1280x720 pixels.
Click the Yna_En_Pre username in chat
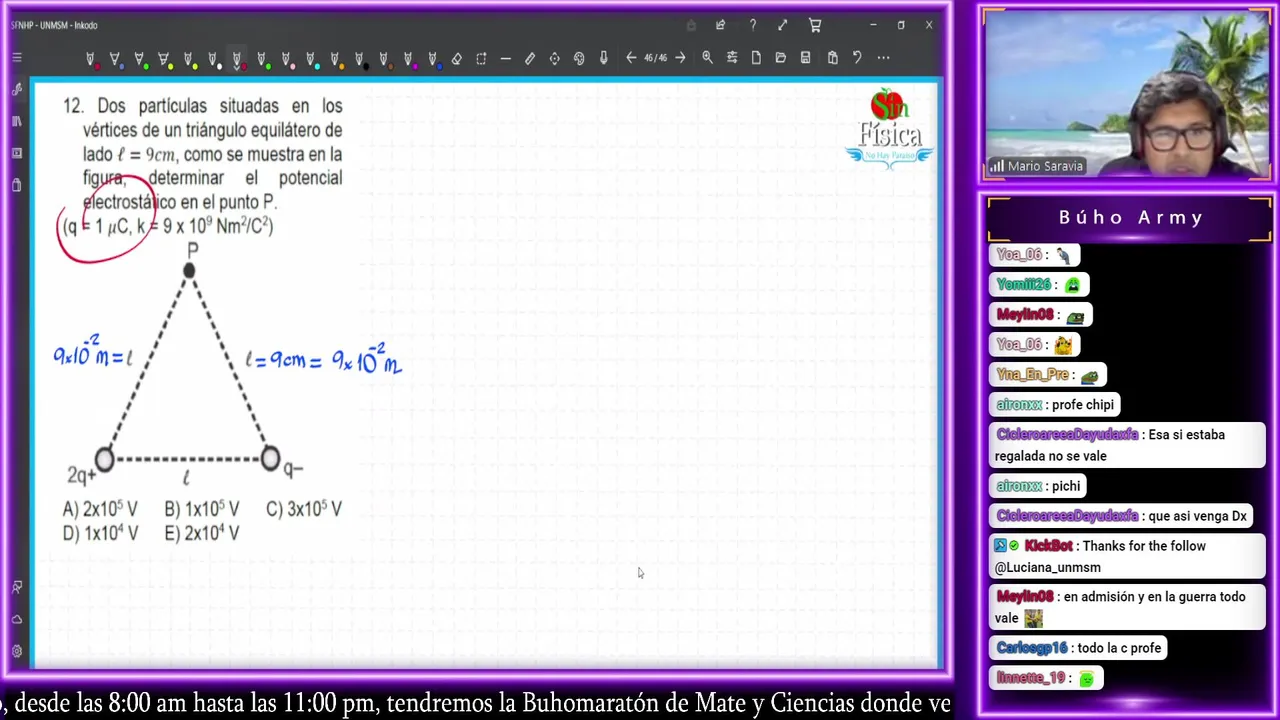(1033, 375)
